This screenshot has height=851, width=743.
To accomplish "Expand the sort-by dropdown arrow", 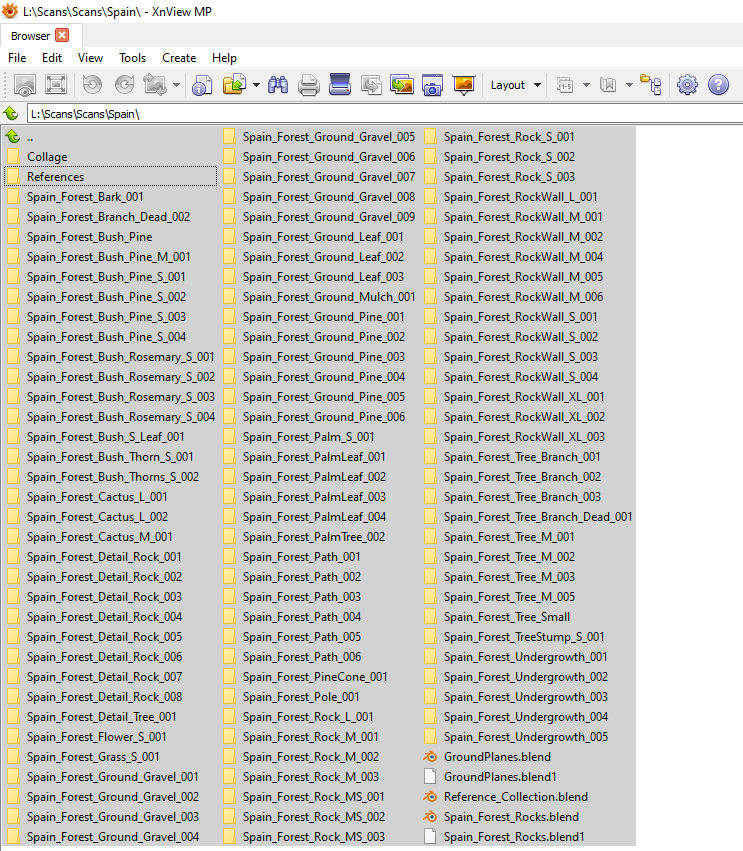I will pyautogui.click(x=586, y=85).
